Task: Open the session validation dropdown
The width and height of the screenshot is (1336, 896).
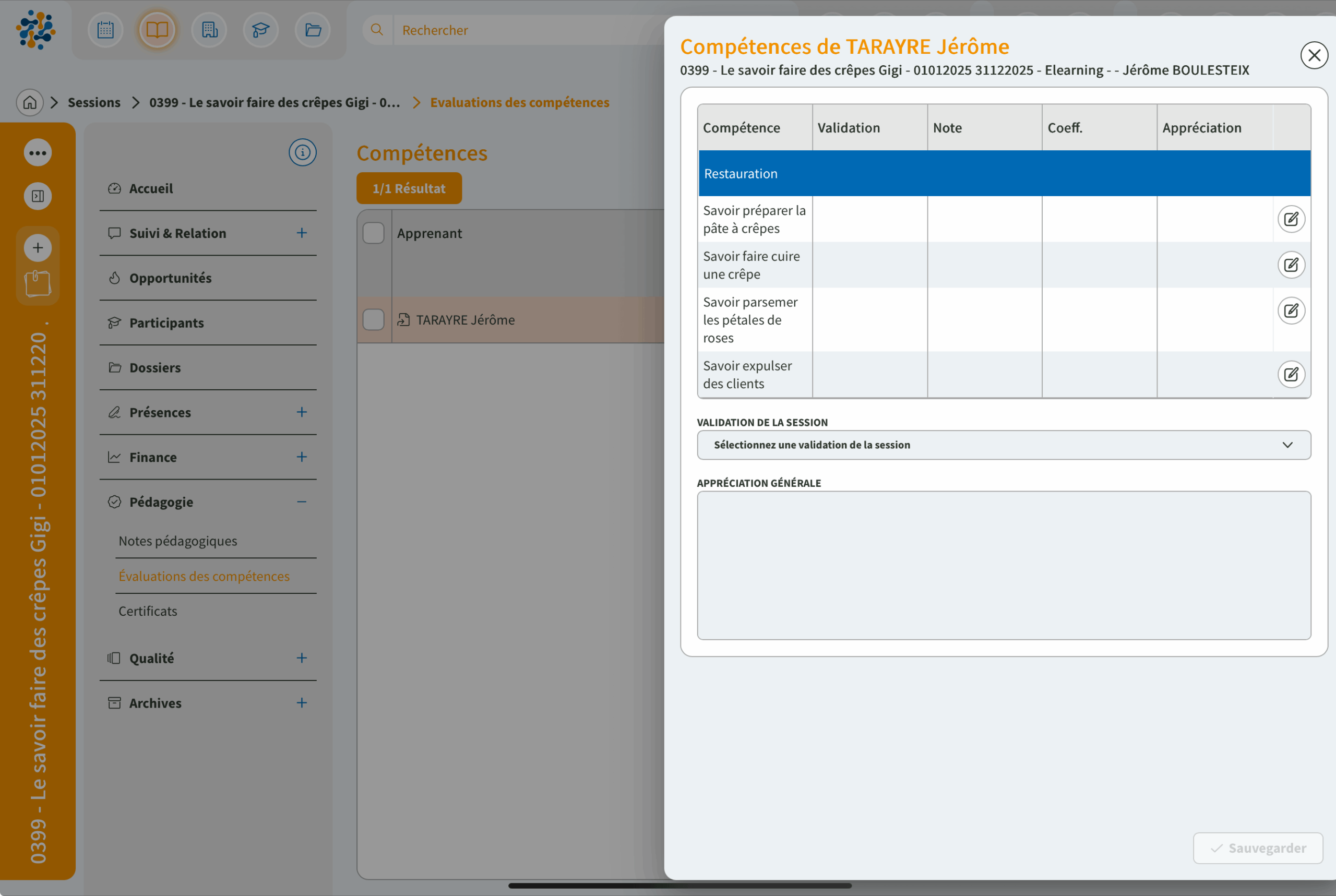Action: click(x=1004, y=445)
